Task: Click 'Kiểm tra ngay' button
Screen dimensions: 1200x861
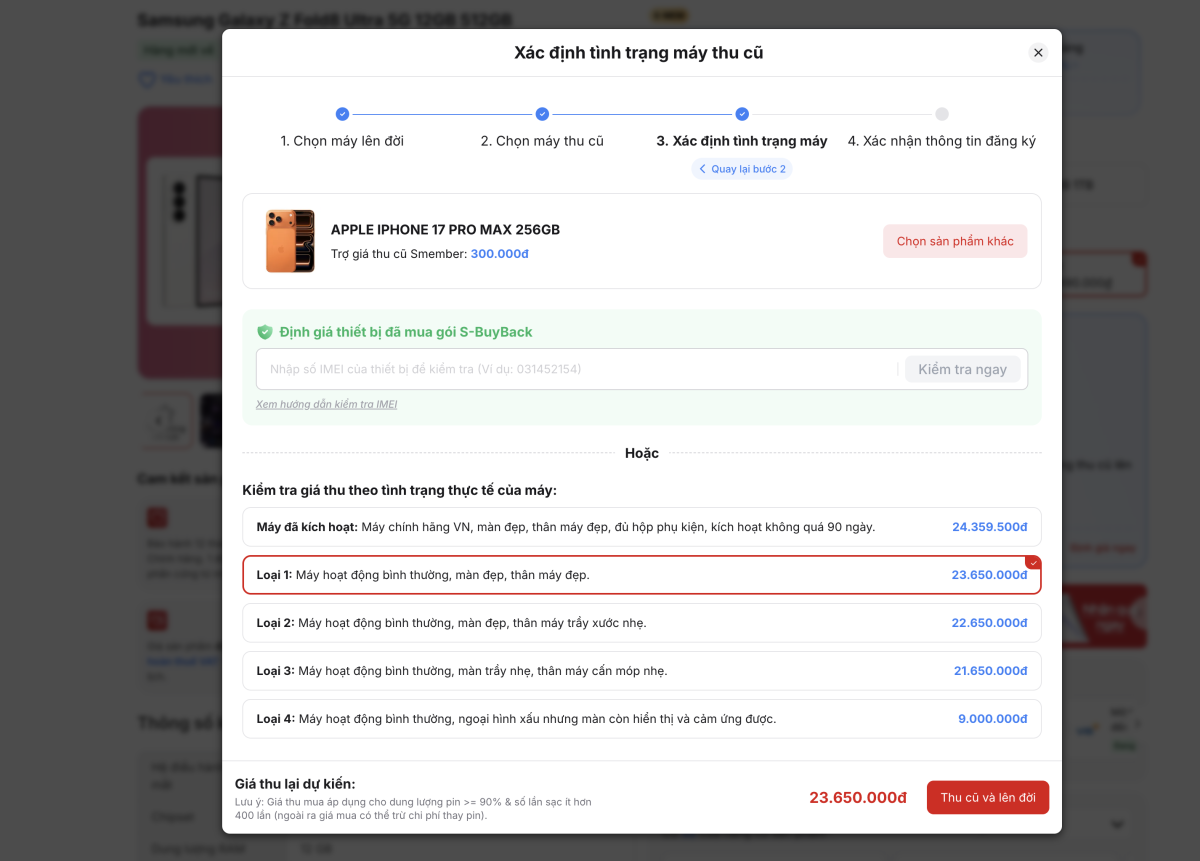Action: click(x=962, y=369)
